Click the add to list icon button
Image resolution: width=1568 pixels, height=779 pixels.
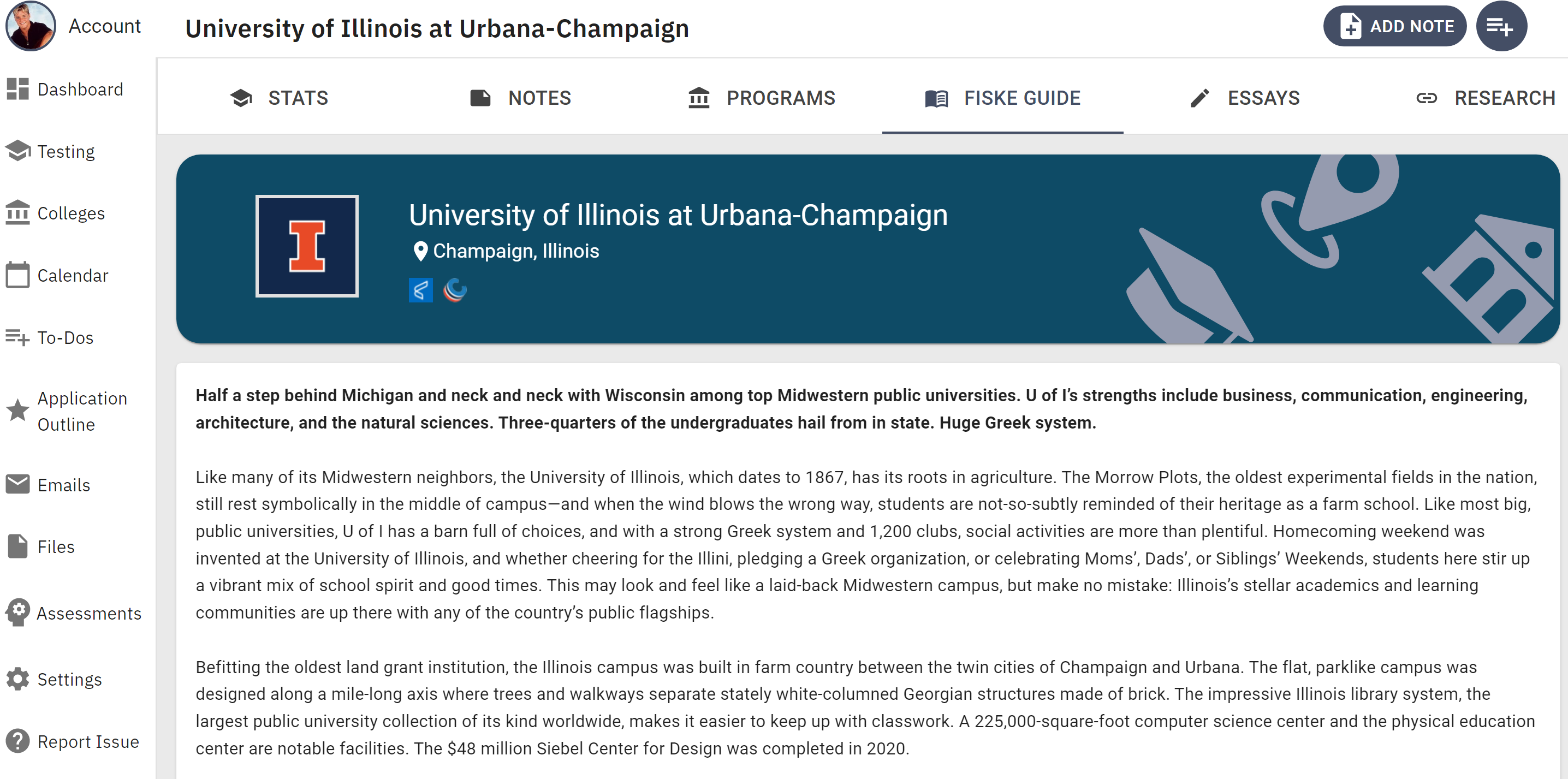coord(1501,26)
